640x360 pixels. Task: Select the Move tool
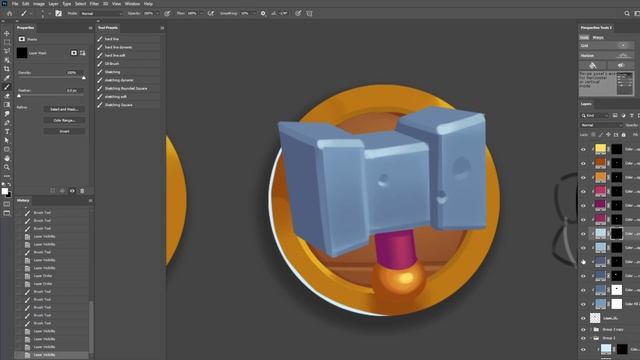(7, 33)
